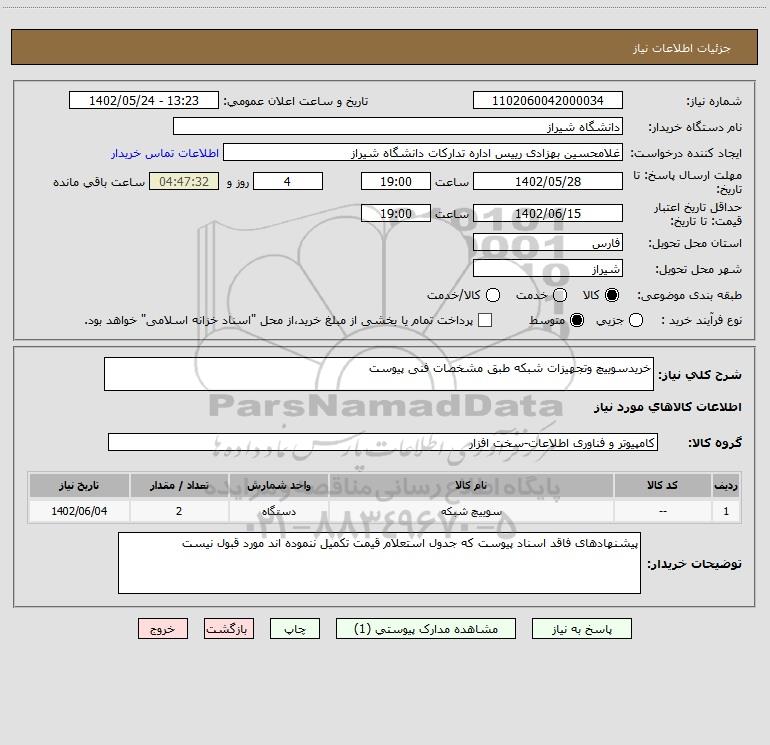The image size is (770, 745).
Task: Click the city field شیراز
Action: [548, 268]
